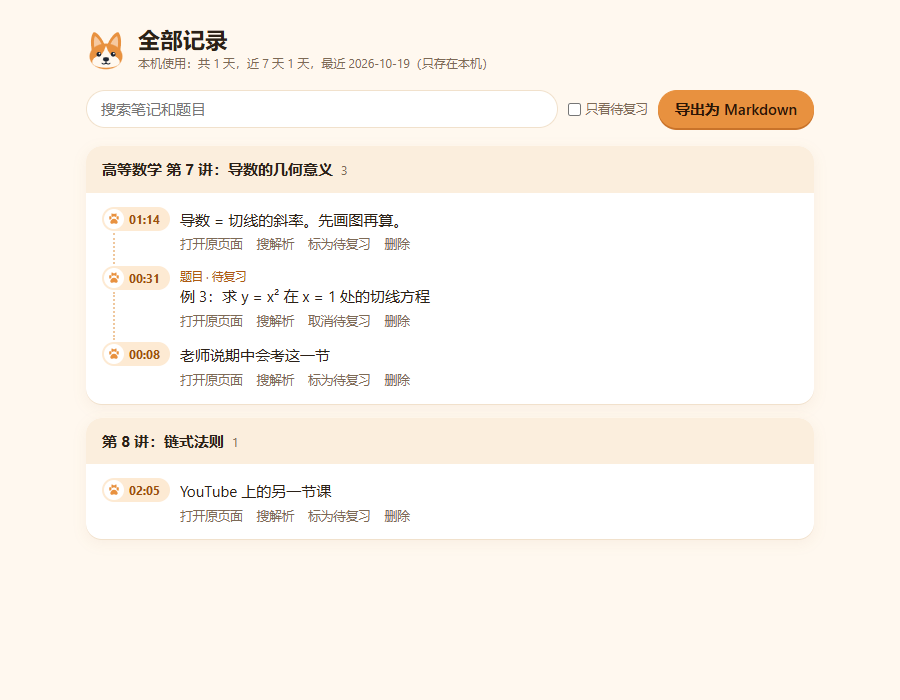Click the paw icon beside 00:08
Screen dimensions: 900x700
coord(114,355)
